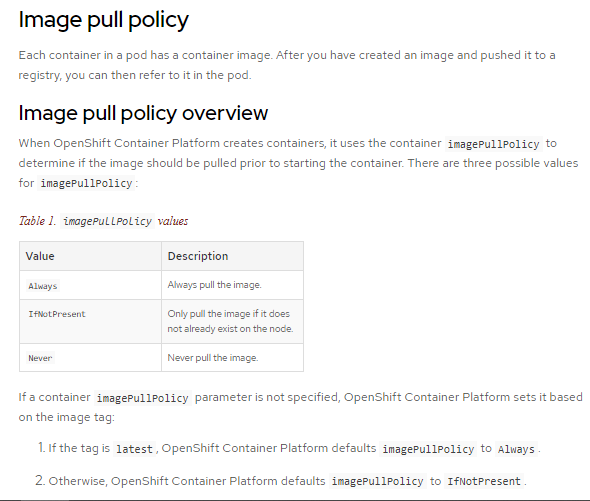Click the Table 1 imagePullPolicy values caption
590x501 pixels.
[103, 221]
